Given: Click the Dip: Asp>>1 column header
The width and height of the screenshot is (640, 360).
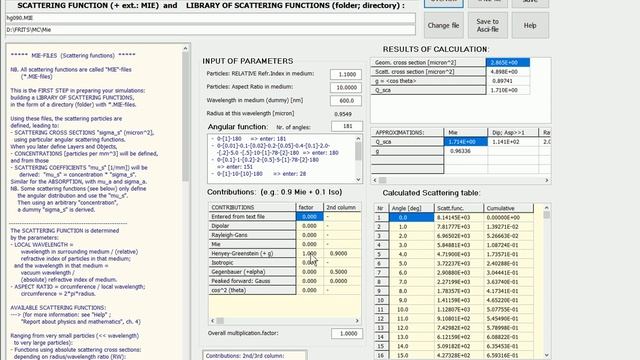Looking at the screenshot, I should 513,133.
